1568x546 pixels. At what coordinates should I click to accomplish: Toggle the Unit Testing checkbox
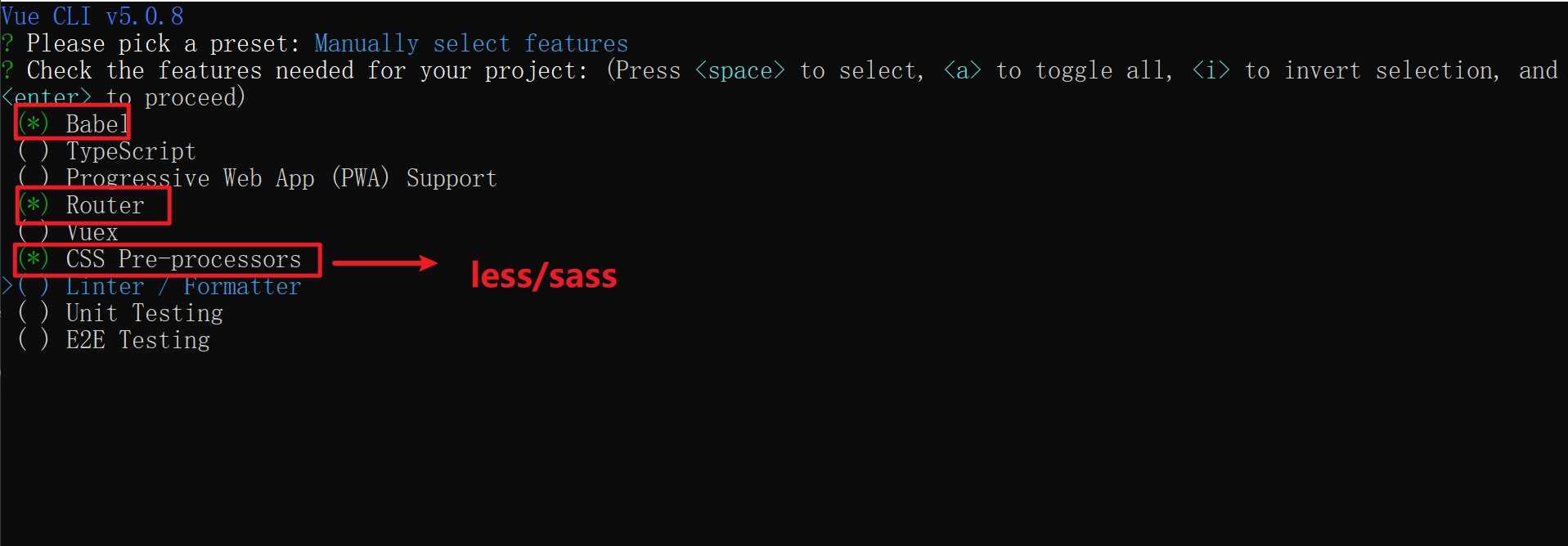point(34,313)
